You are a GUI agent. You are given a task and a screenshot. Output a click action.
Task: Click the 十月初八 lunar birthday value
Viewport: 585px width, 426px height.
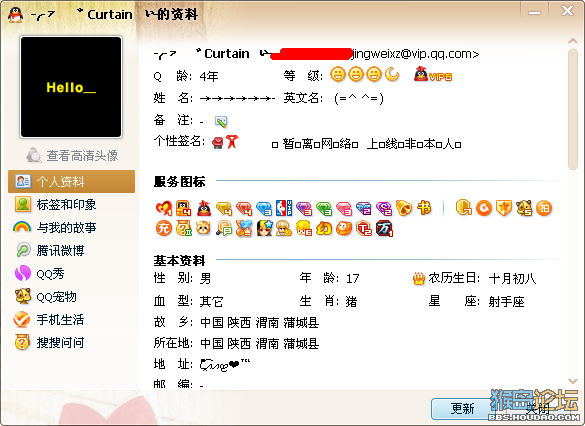pos(512,279)
